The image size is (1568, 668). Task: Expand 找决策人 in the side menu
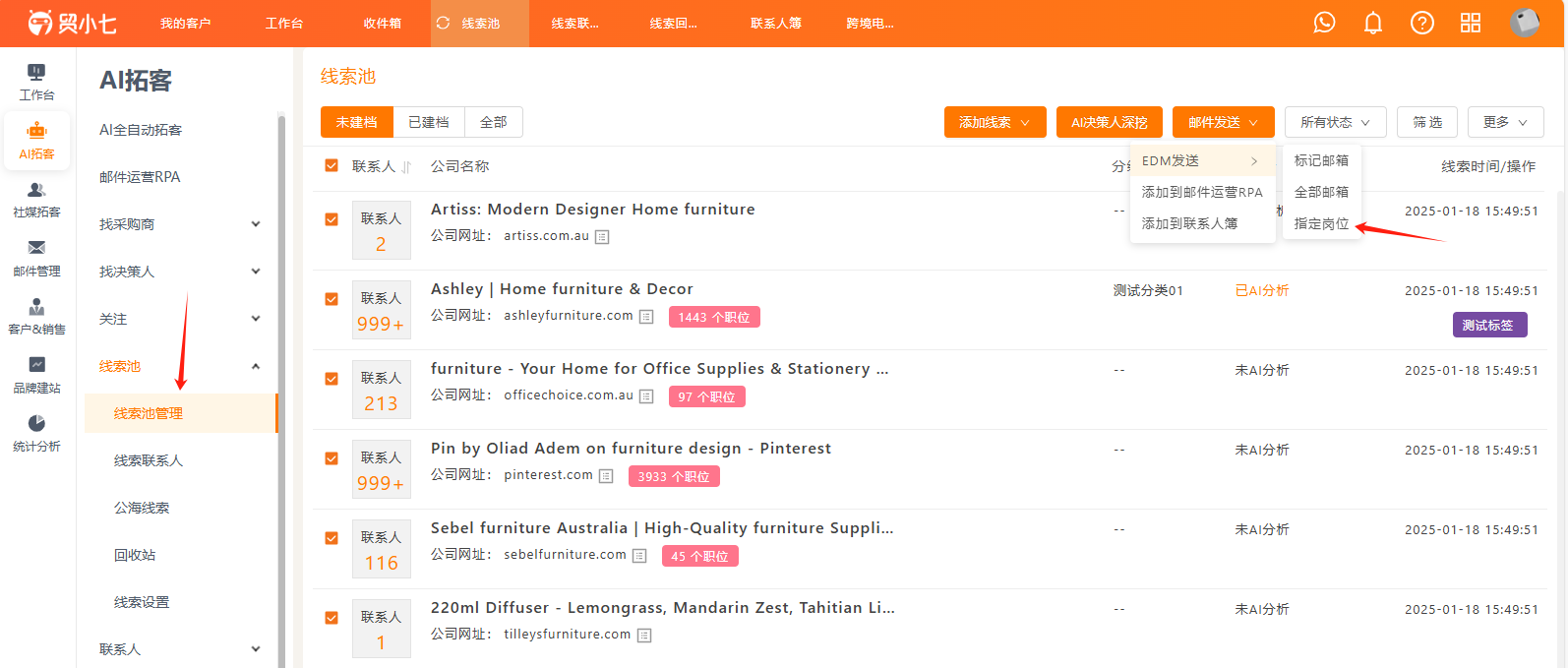tap(180, 272)
